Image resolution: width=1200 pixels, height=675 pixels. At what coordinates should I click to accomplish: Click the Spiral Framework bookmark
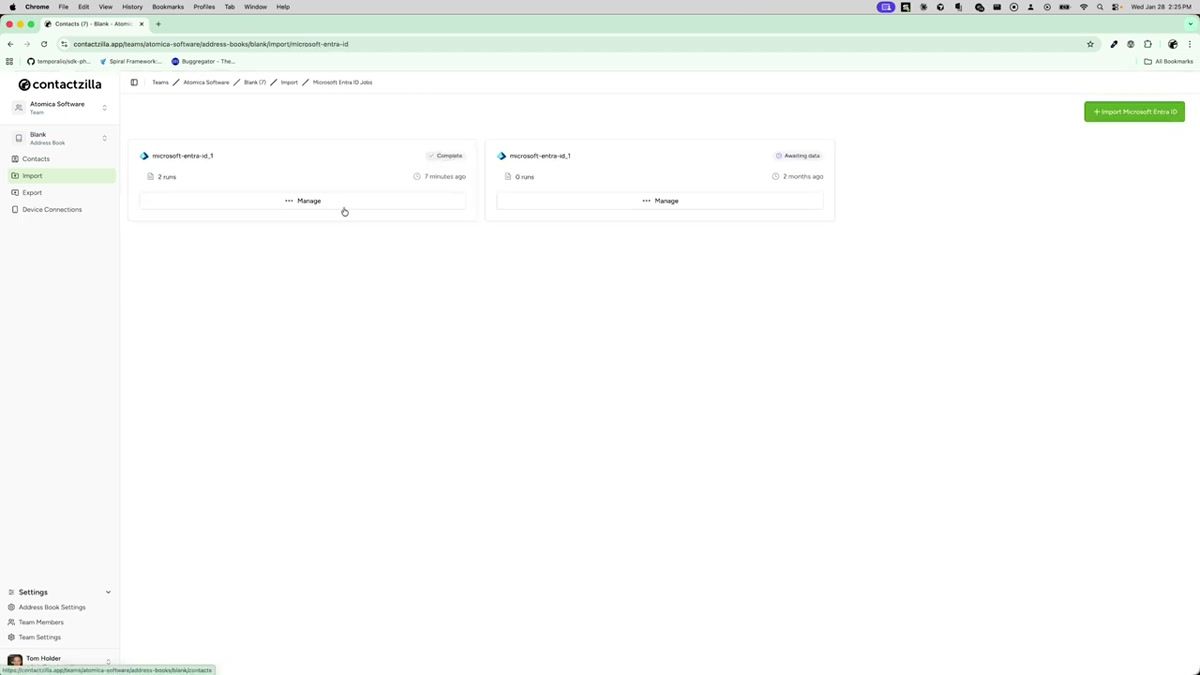(x=131, y=61)
